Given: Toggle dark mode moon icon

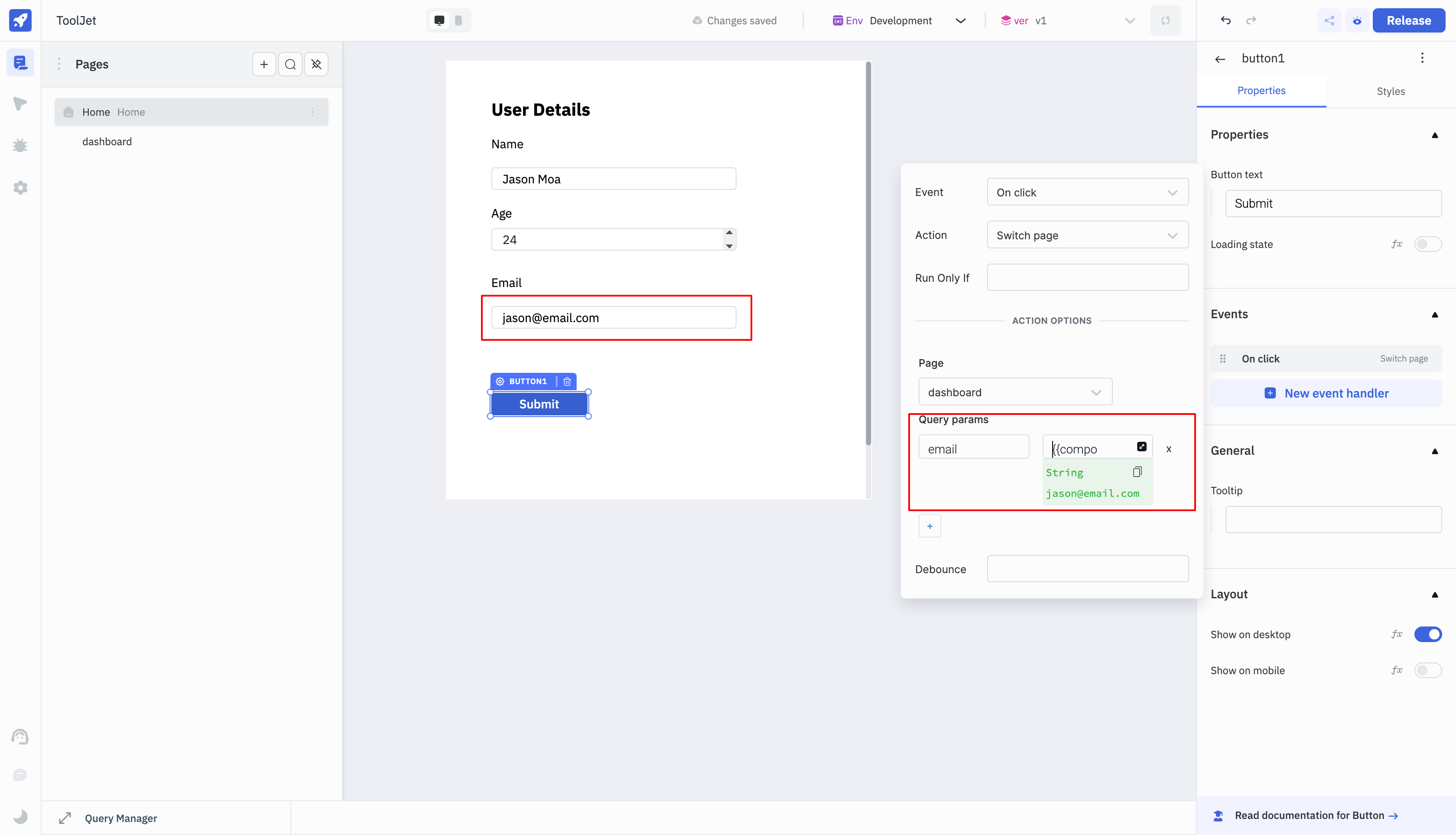Looking at the screenshot, I should tap(20, 816).
